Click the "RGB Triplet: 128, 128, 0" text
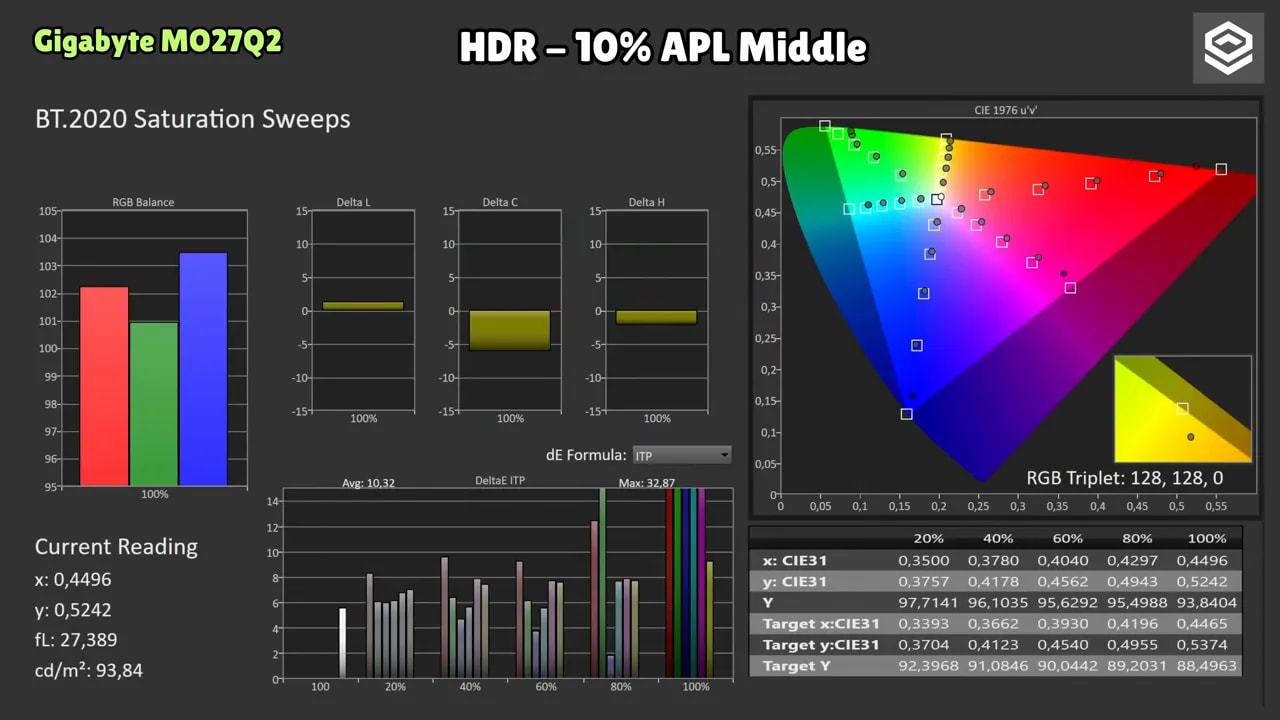 click(1125, 478)
